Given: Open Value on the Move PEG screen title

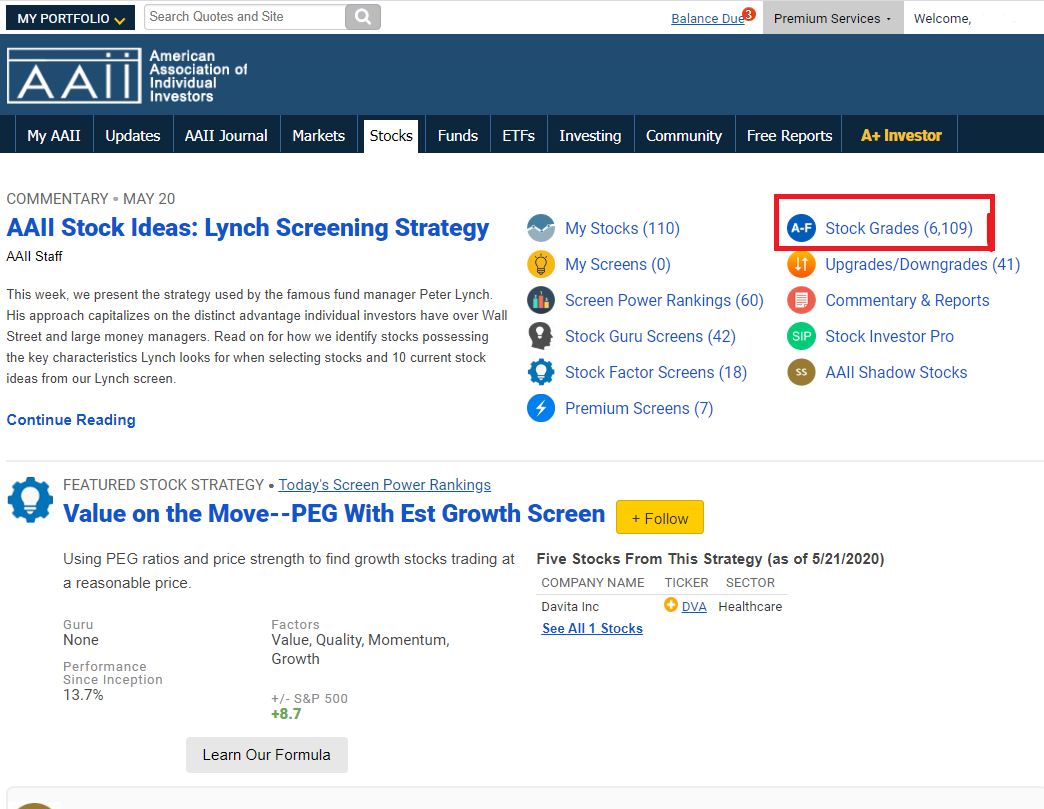Looking at the screenshot, I should click(x=334, y=513).
